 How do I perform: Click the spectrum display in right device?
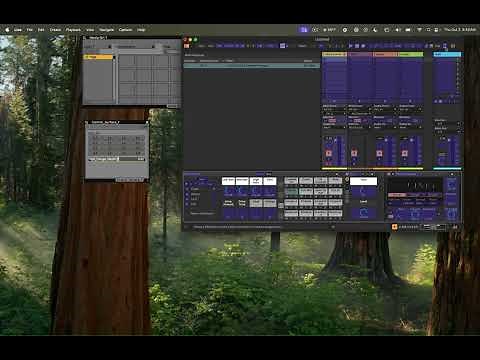pos(415,185)
